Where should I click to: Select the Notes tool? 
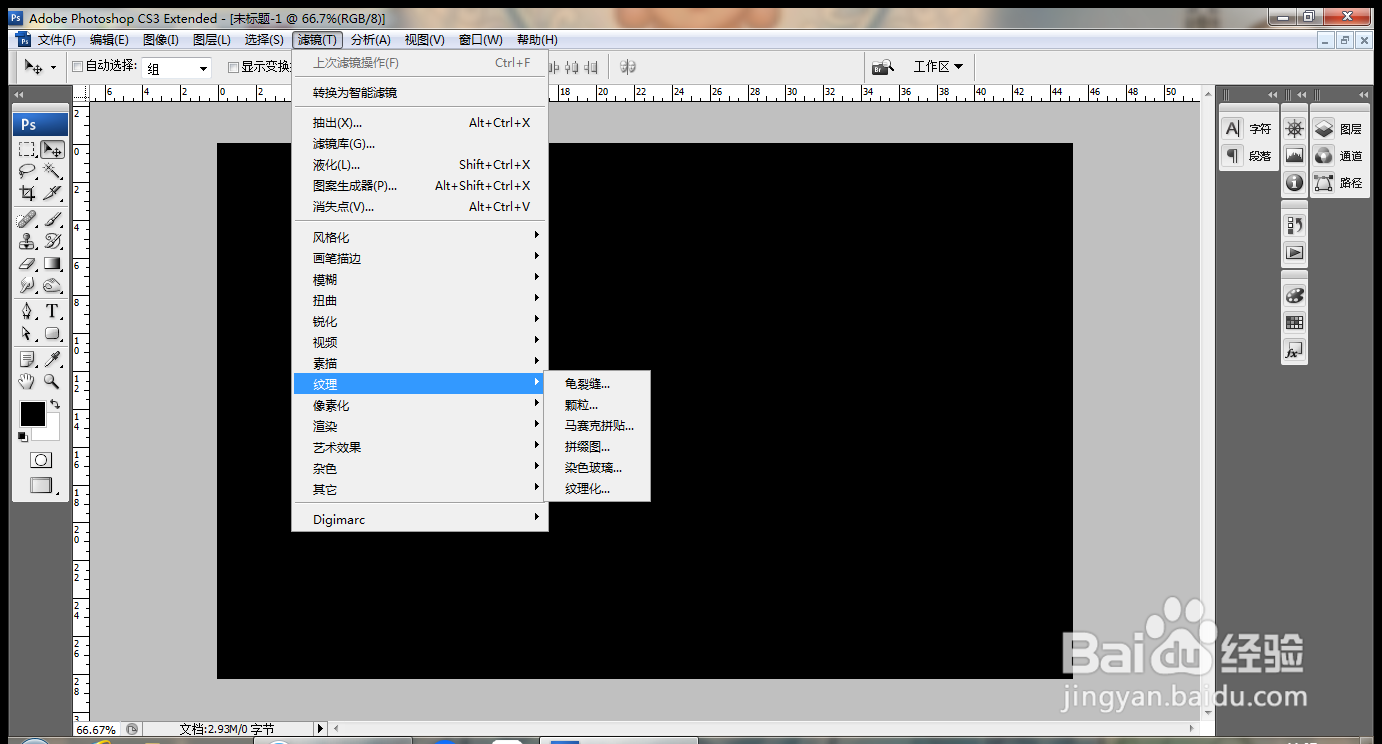coord(28,359)
